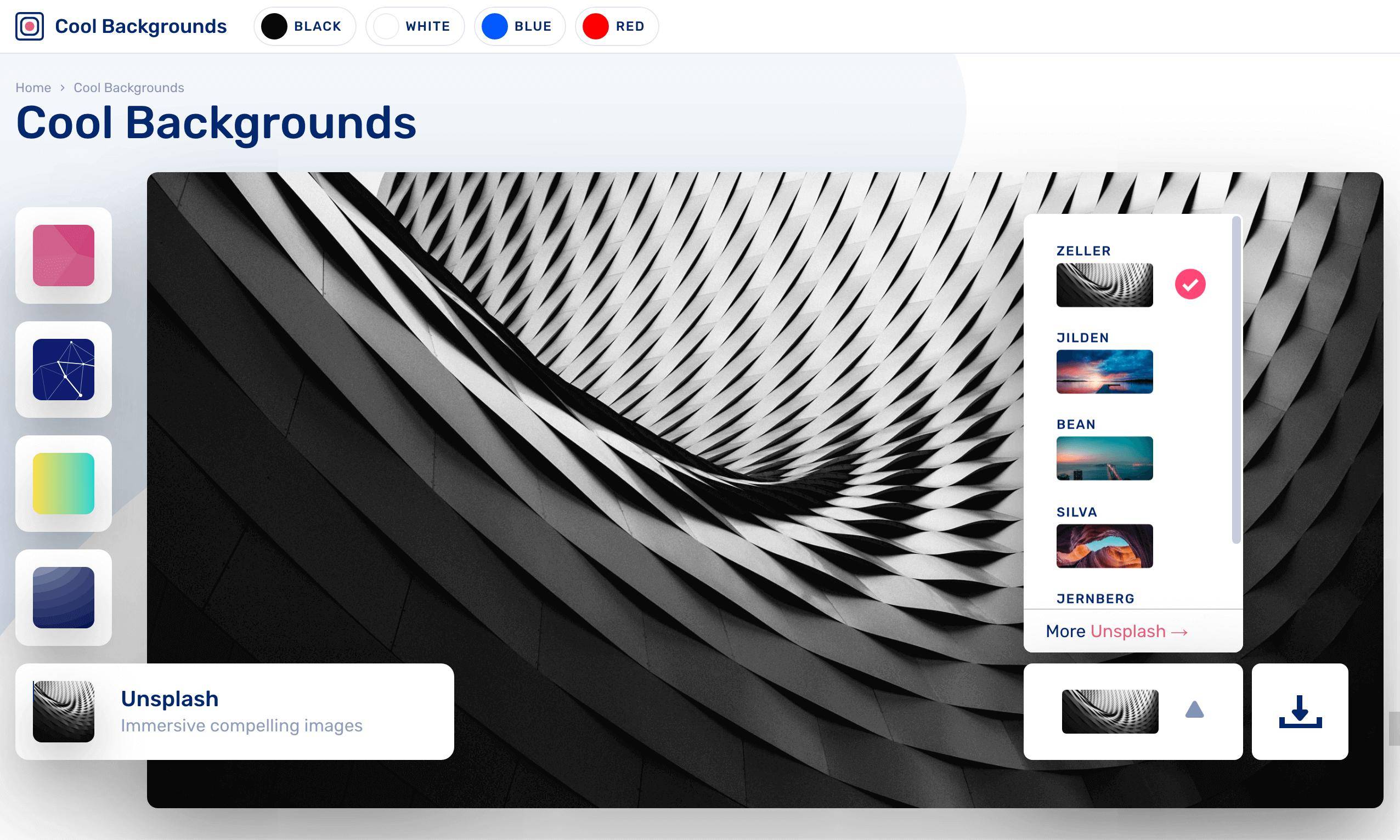Click the pink checkmark beside Zeller
This screenshot has width=1400, height=840.
point(1190,284)
